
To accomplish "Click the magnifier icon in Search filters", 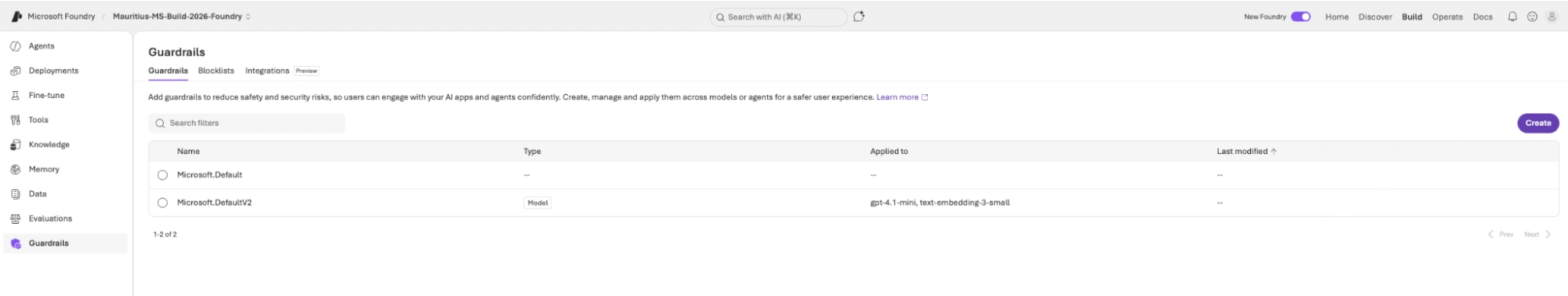I will tap(160, 123).
